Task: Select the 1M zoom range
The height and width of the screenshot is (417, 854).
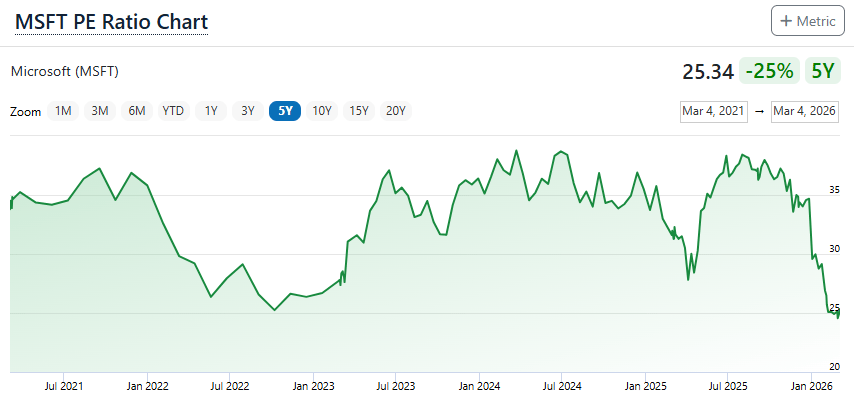Action: [63, 111]
